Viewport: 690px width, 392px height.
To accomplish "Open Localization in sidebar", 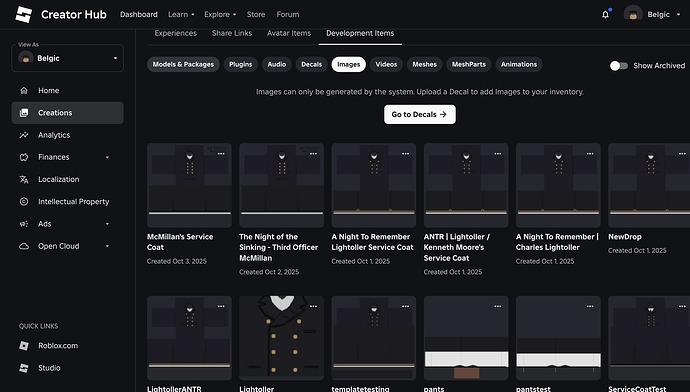I will (67, 180).
